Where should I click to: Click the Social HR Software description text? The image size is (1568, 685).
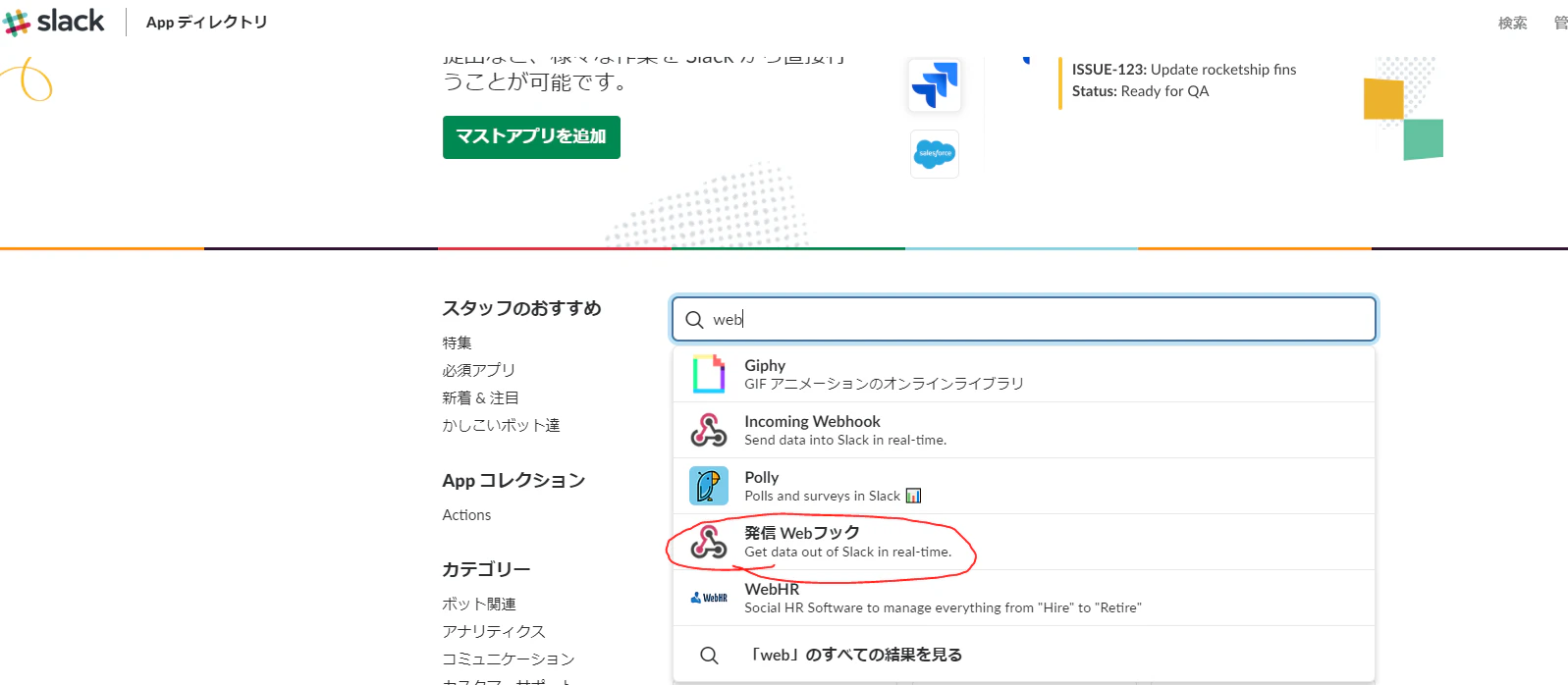pos(943,607)
